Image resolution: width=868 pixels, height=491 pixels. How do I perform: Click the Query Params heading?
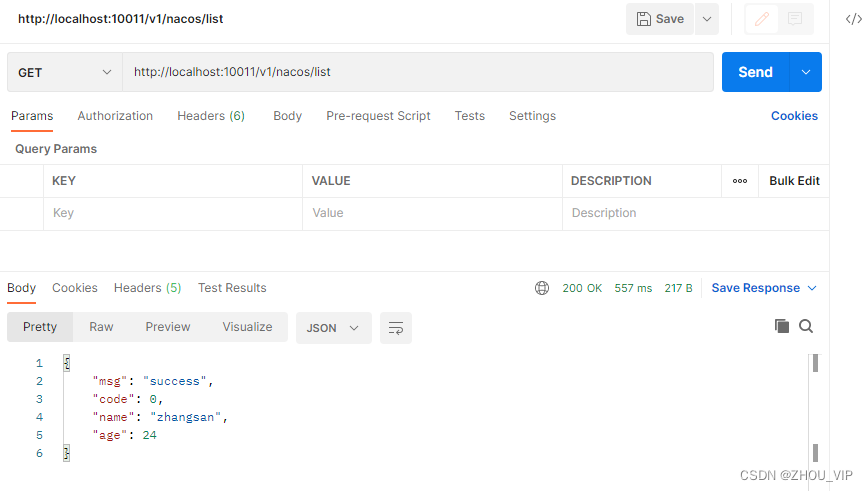click(56, 149)
